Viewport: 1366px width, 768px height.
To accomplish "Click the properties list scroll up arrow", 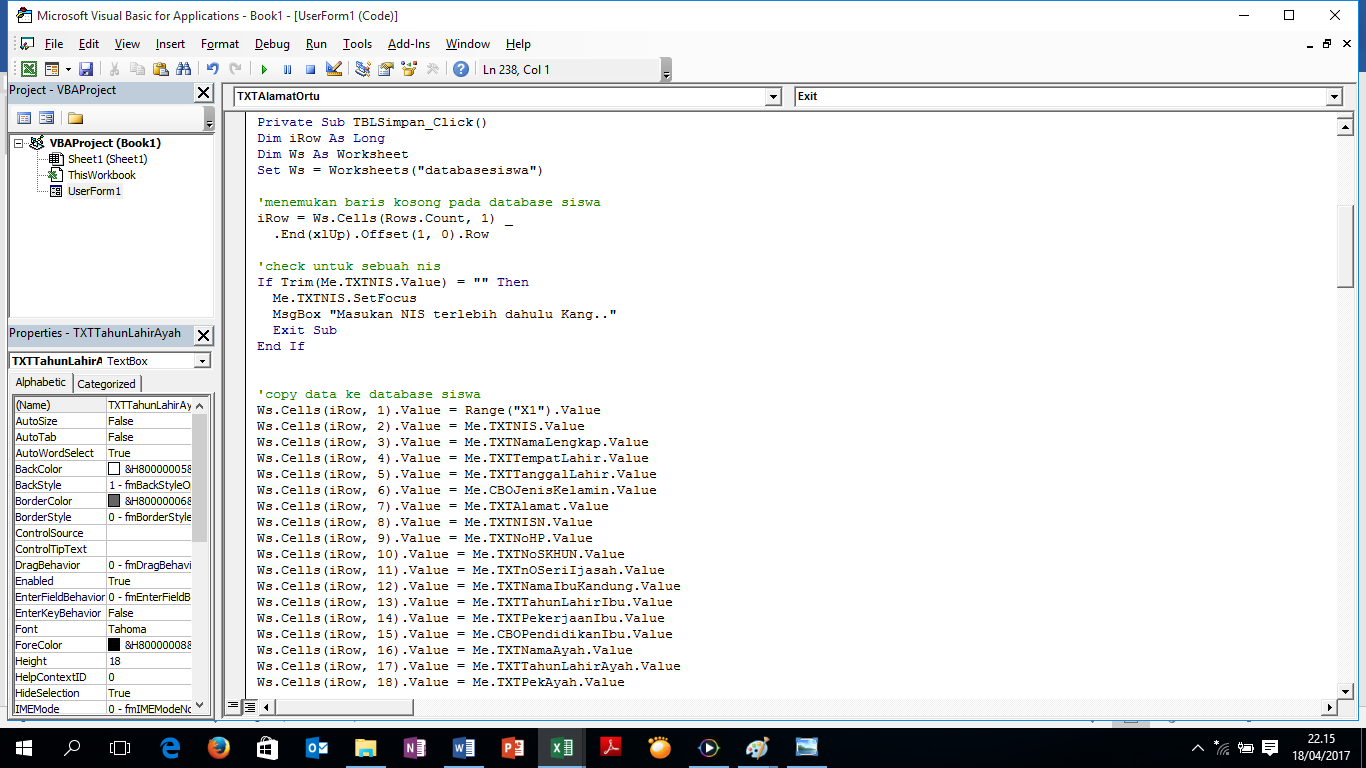I will pos(200,405).
